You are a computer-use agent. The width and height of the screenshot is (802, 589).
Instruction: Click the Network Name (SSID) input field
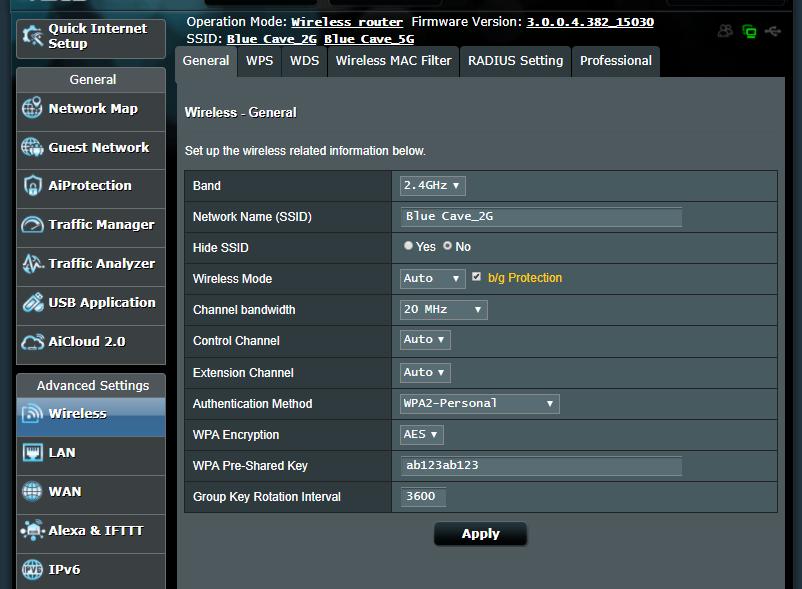click(541, 216)
